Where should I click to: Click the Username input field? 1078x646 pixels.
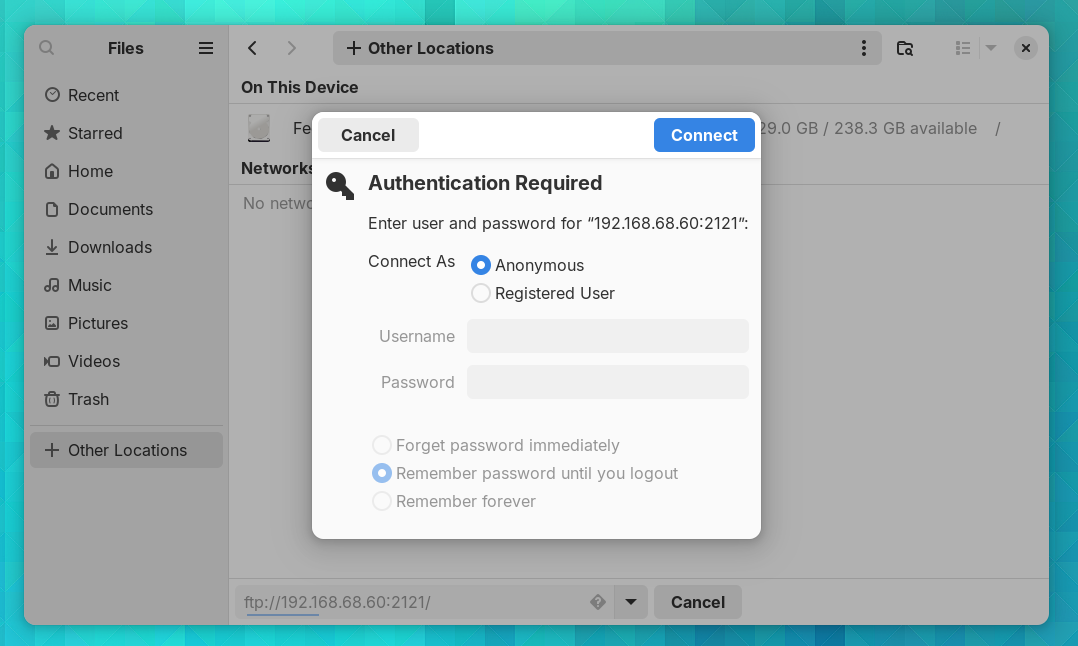(608, 336)
